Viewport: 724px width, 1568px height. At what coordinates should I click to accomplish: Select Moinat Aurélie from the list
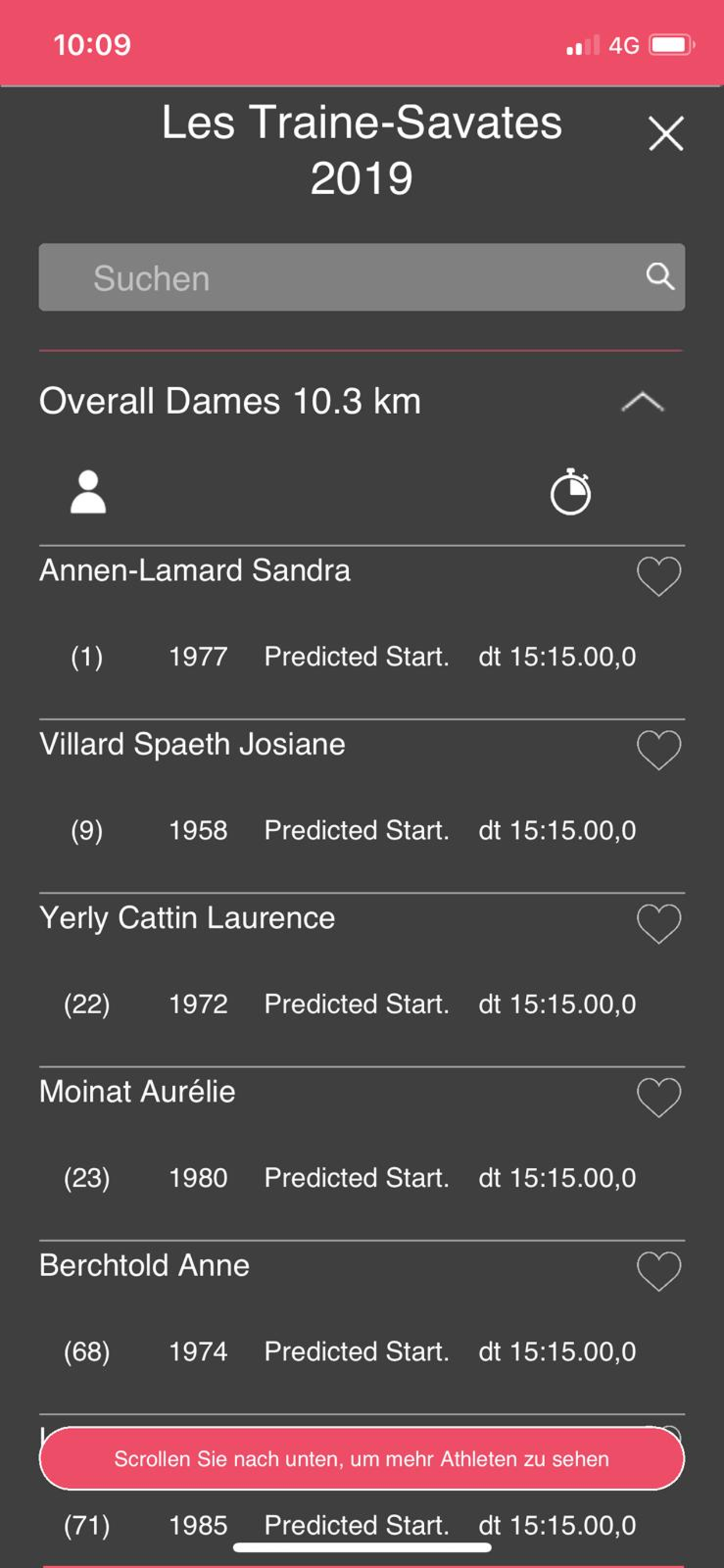(x=138, y=1091)
